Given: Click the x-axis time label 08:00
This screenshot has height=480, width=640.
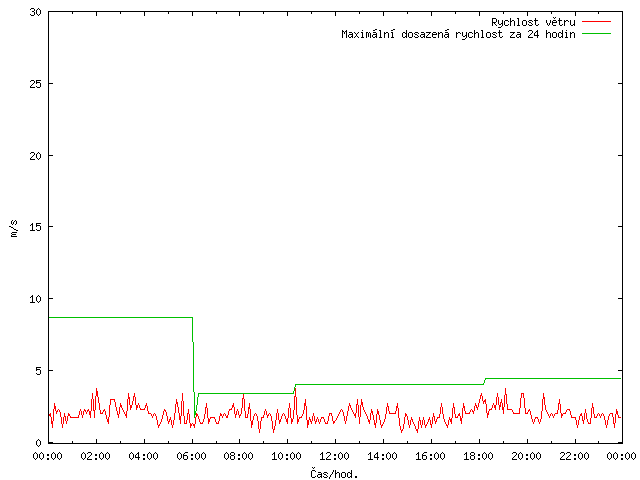Looking at the screenshot, I should [239, 456].
